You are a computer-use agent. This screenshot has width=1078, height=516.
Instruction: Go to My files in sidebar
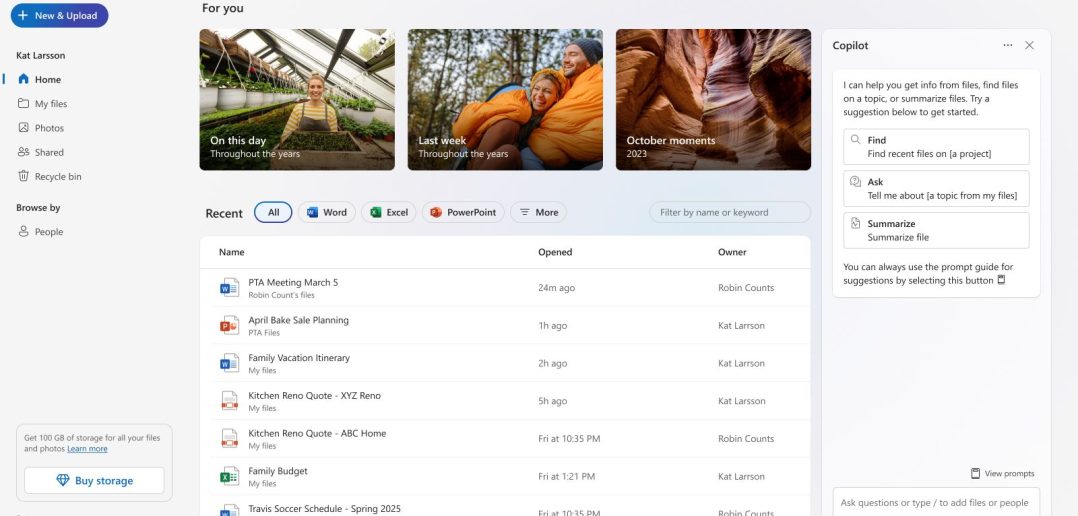click(50, 104)
